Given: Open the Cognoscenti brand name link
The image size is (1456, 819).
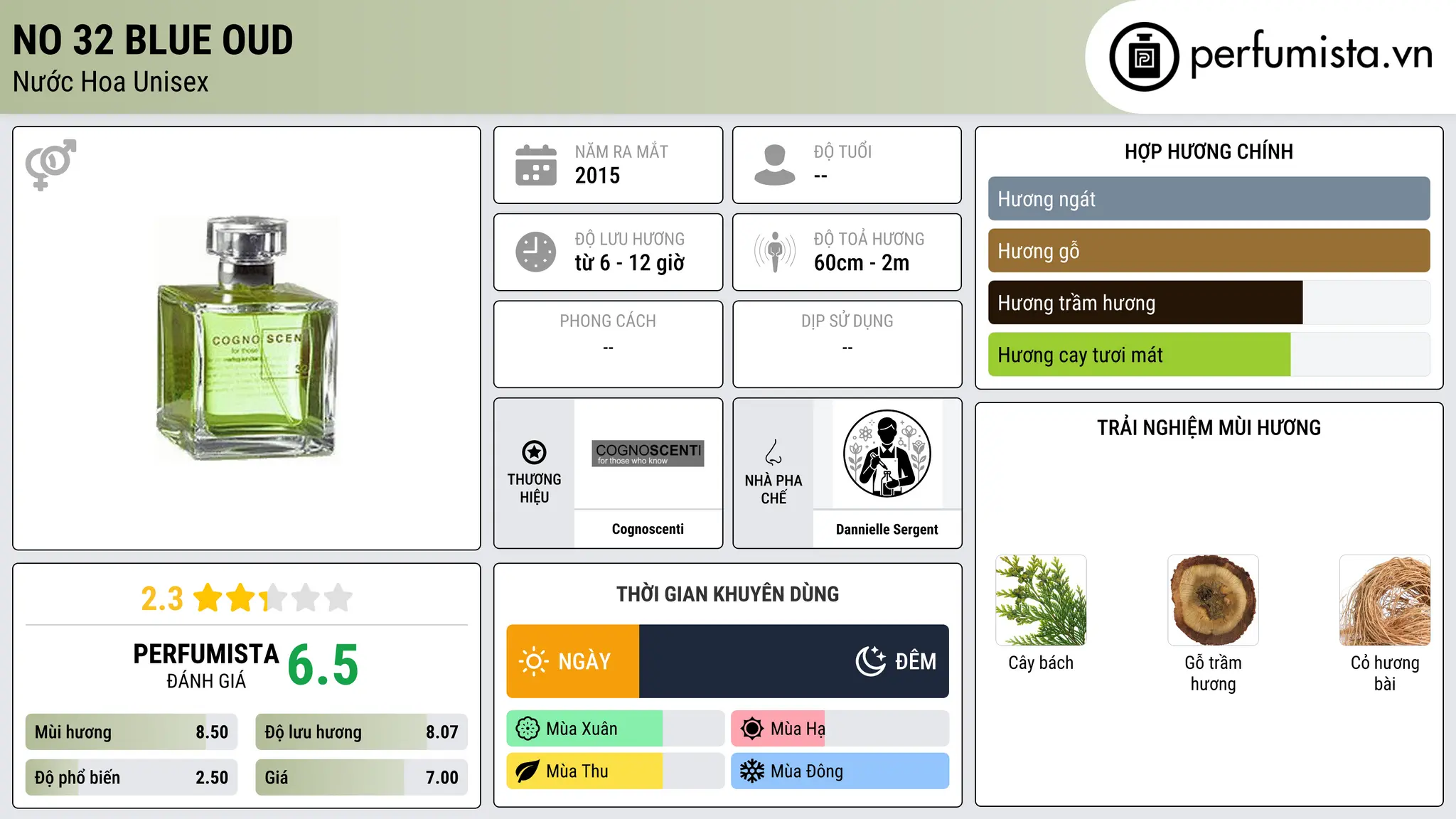Looking at the screenshot, I should 648,529.
